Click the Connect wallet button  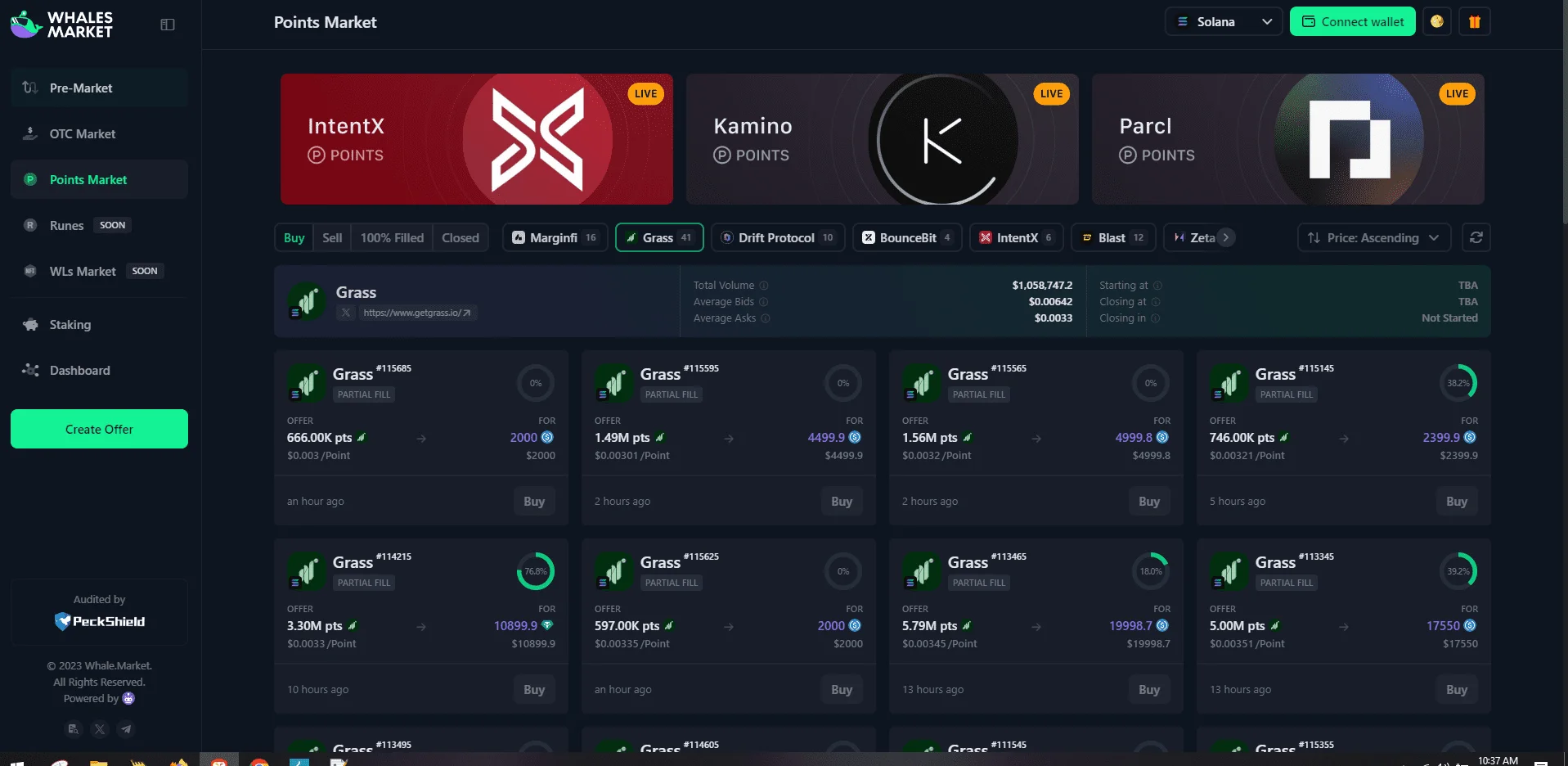[1353, 22]
